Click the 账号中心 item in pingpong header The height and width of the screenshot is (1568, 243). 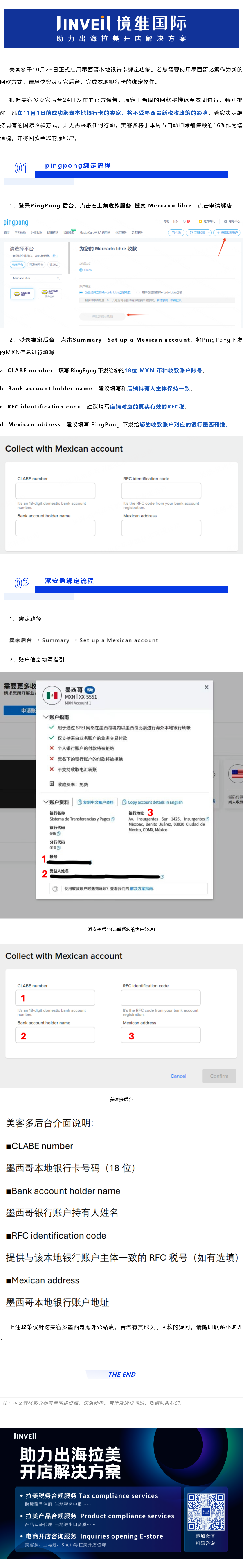232,222
